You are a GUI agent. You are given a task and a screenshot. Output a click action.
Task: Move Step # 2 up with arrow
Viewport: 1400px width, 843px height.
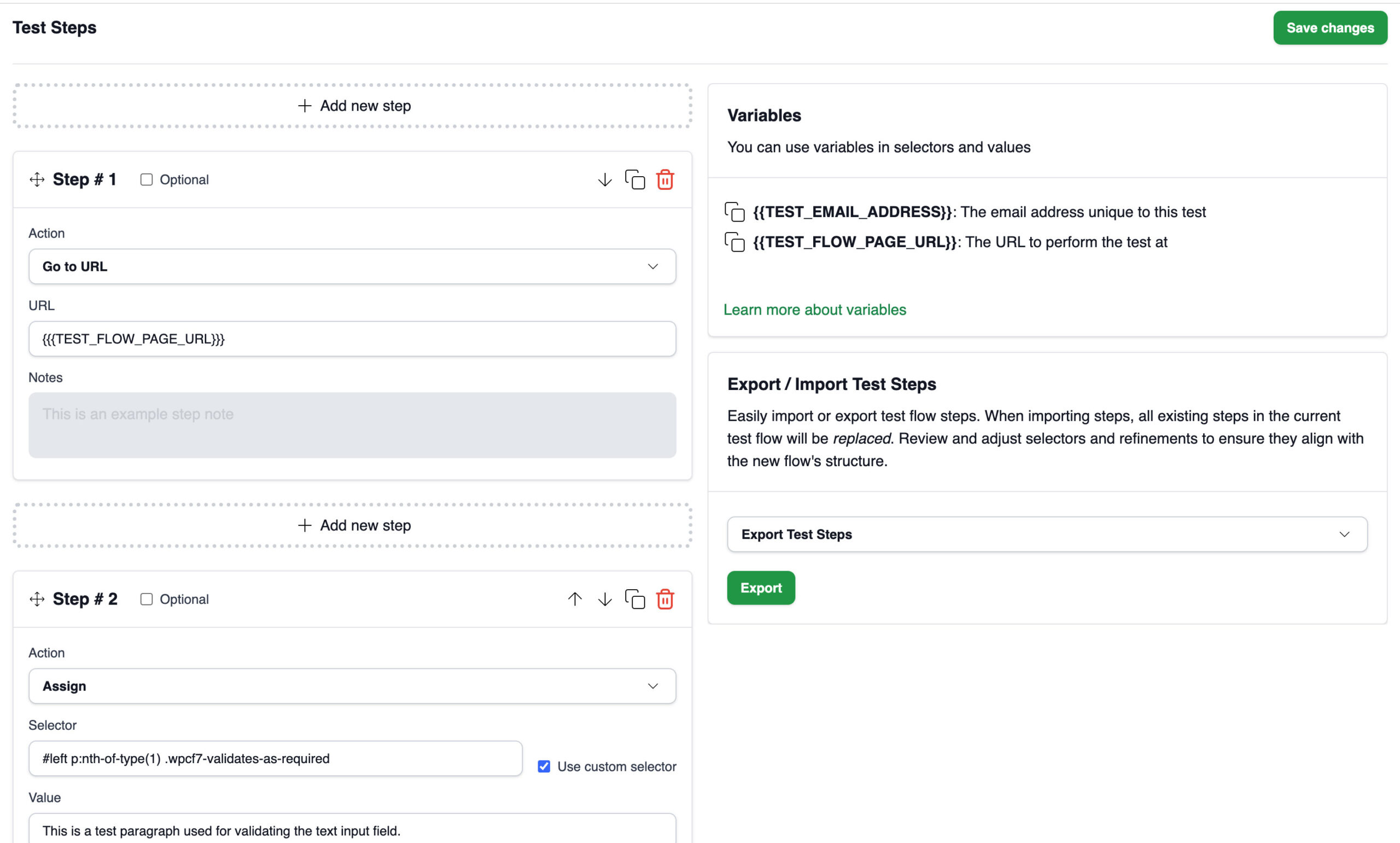(x=575, y=598)
